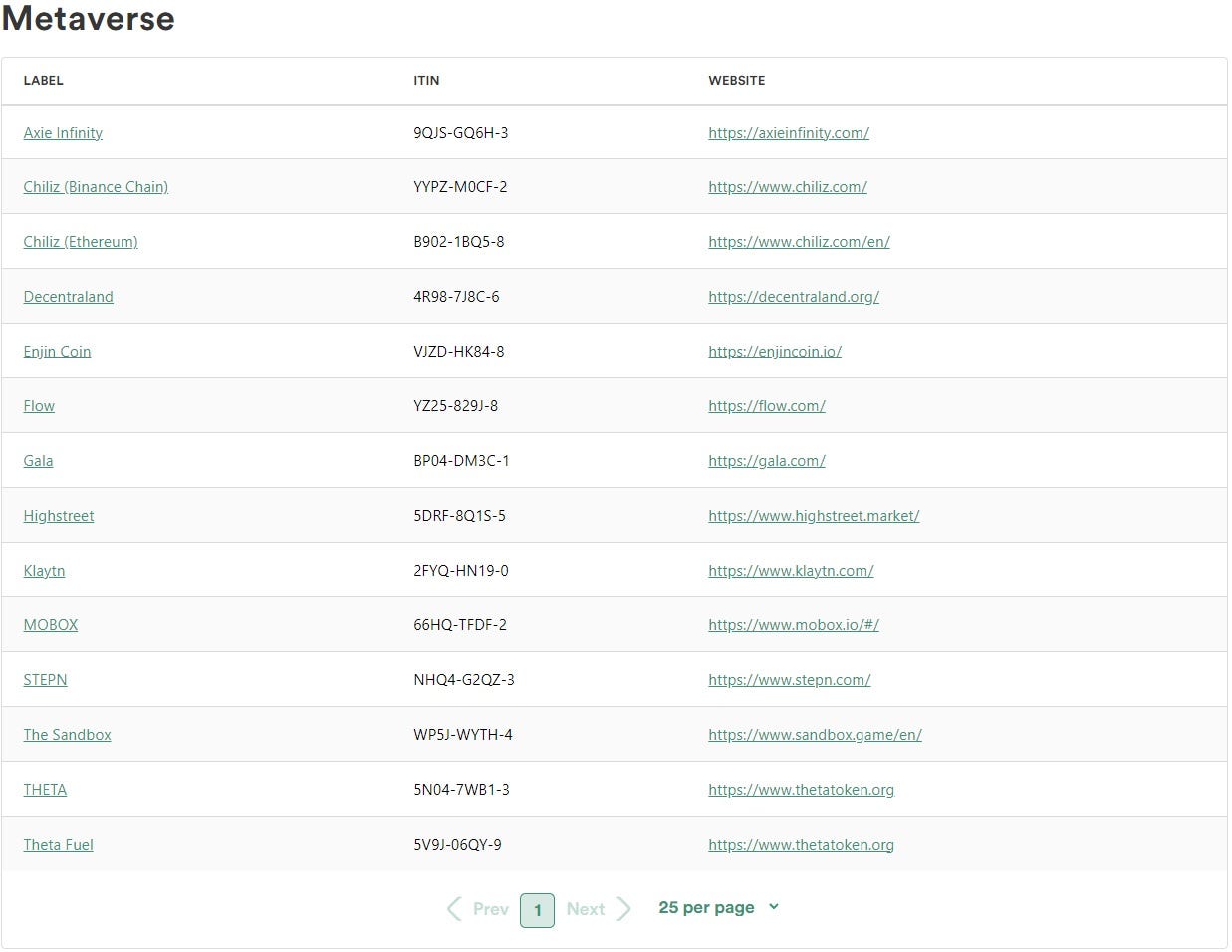Visit thetatoken.org link in Theta Fuel row
The width and height of the screenshot is (1232, 952).
coord(801,845)
